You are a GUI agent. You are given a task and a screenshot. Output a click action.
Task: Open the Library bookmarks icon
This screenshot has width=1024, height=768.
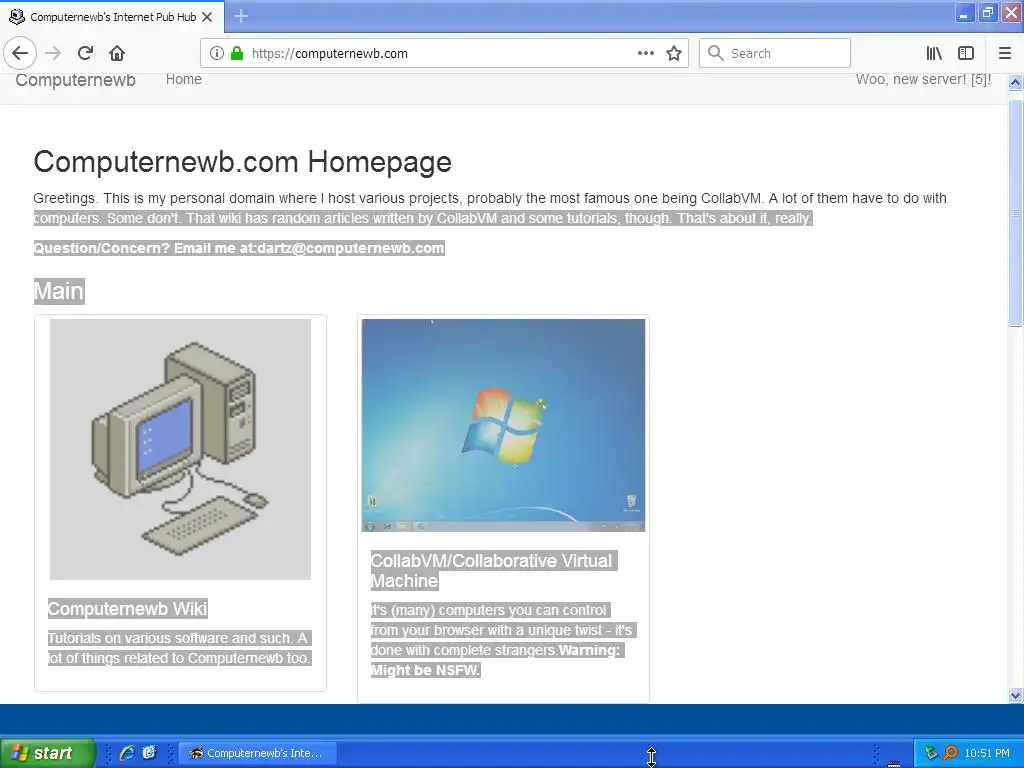click(x=934, y=54)
